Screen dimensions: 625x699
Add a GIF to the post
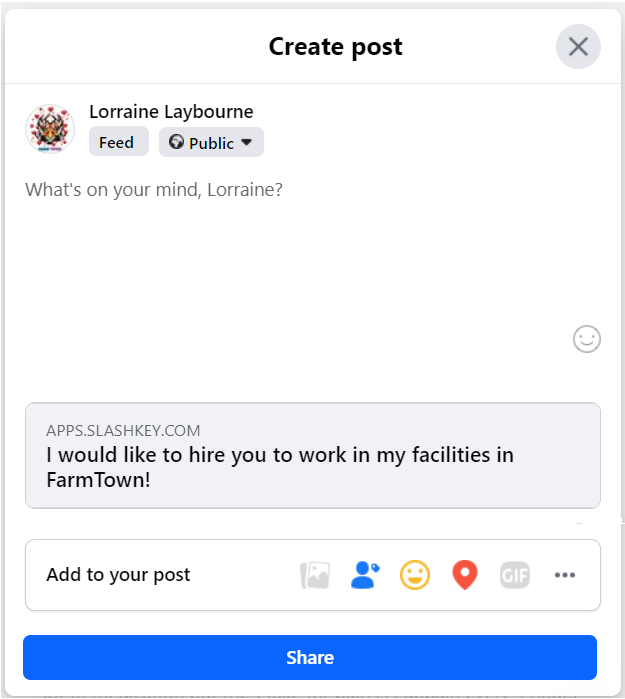tap(515, 575)
